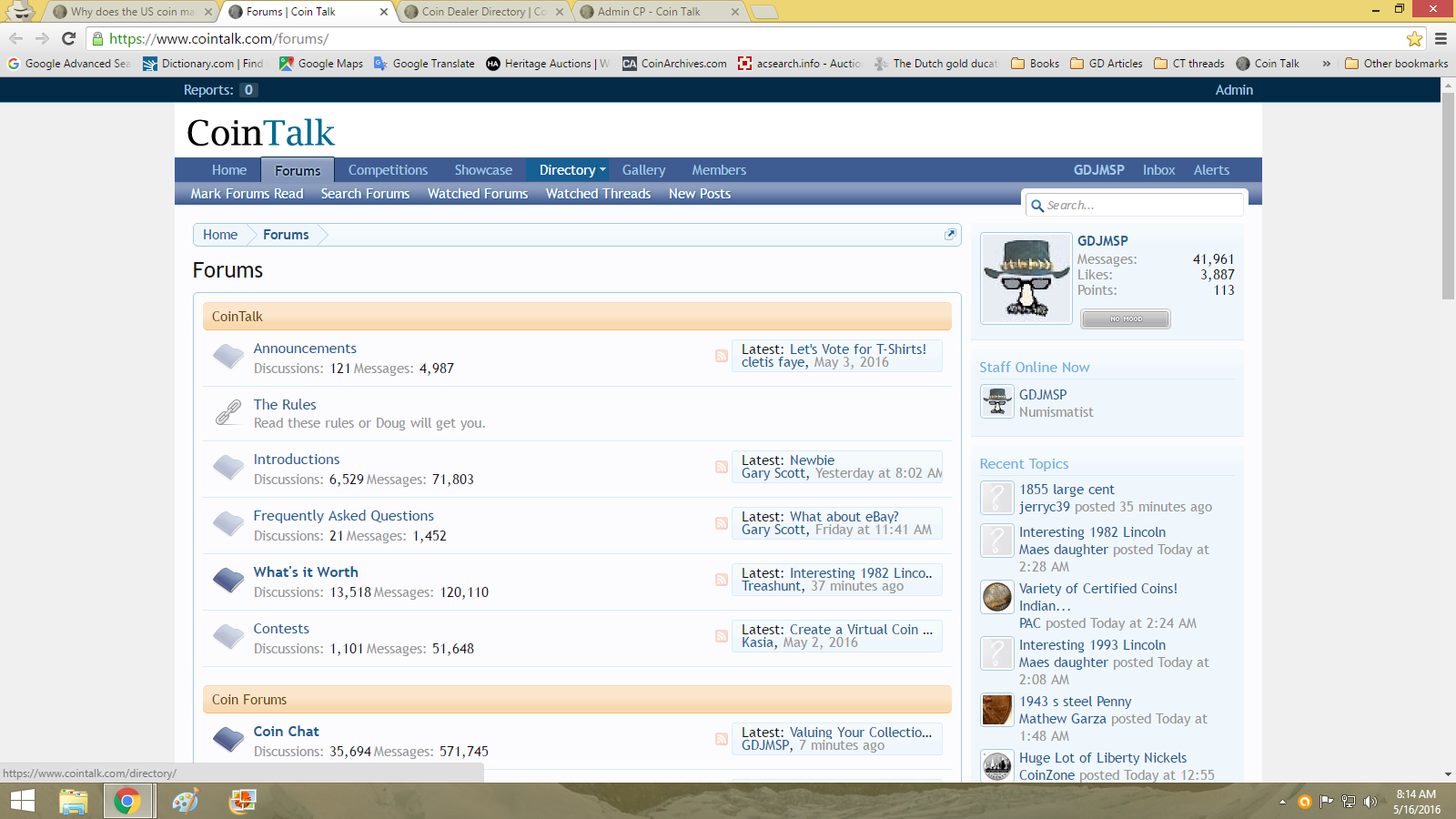Click the RSS feed icon for Coin Chat
Viewport: 1456px width, 819px height.
[x=722, y=739]
